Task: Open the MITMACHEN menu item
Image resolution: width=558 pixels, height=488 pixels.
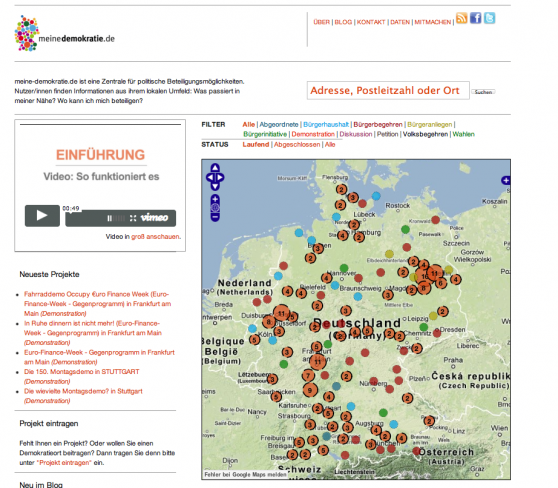Action: tap(432, 22)
